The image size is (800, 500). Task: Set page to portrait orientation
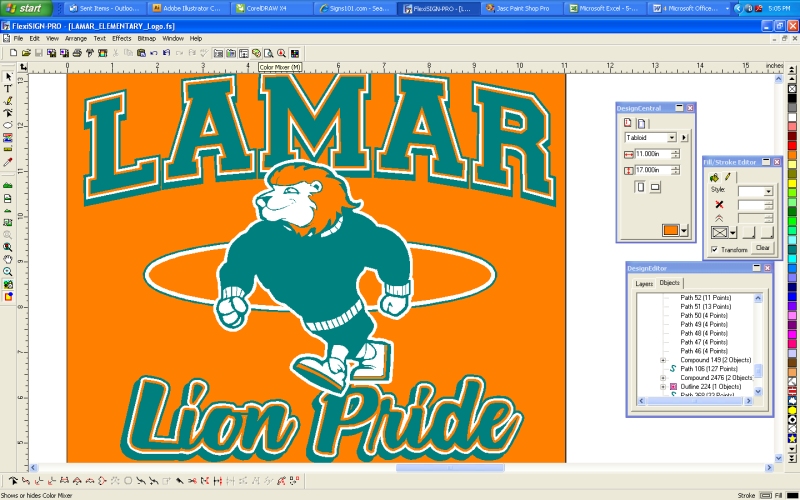(x=641, y=187)
